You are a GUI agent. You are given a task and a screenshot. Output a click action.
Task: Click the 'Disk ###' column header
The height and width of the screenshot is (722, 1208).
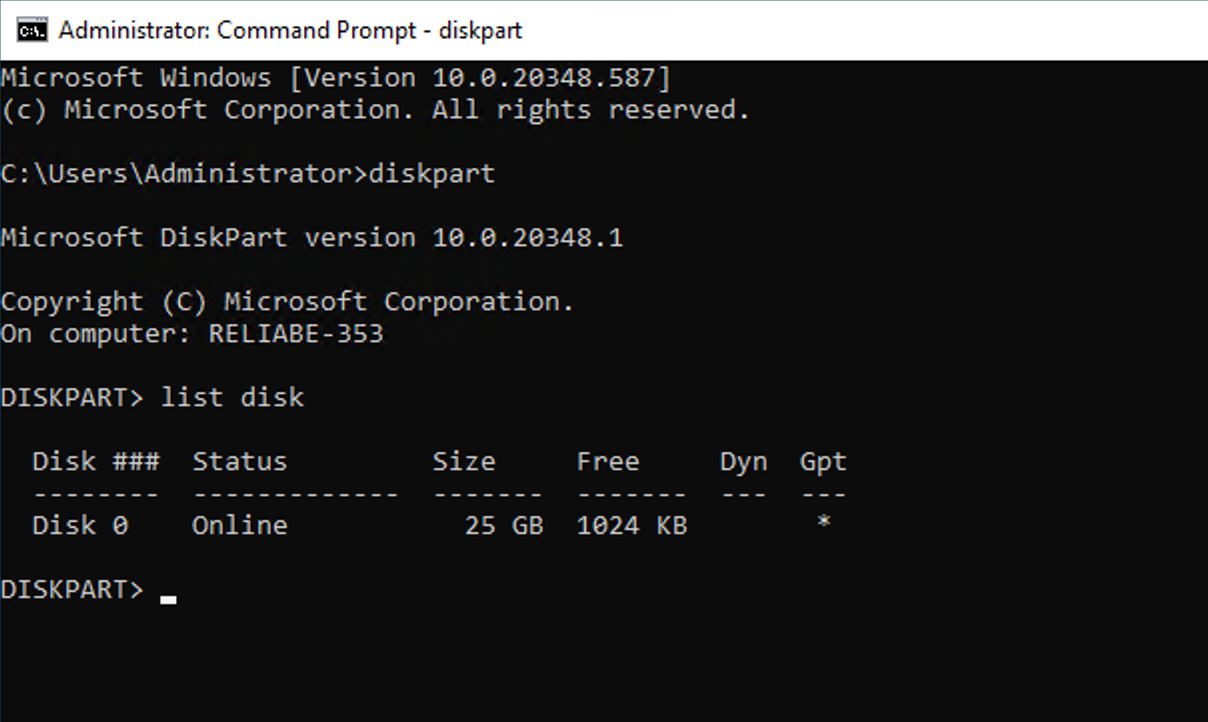[95, 462]
